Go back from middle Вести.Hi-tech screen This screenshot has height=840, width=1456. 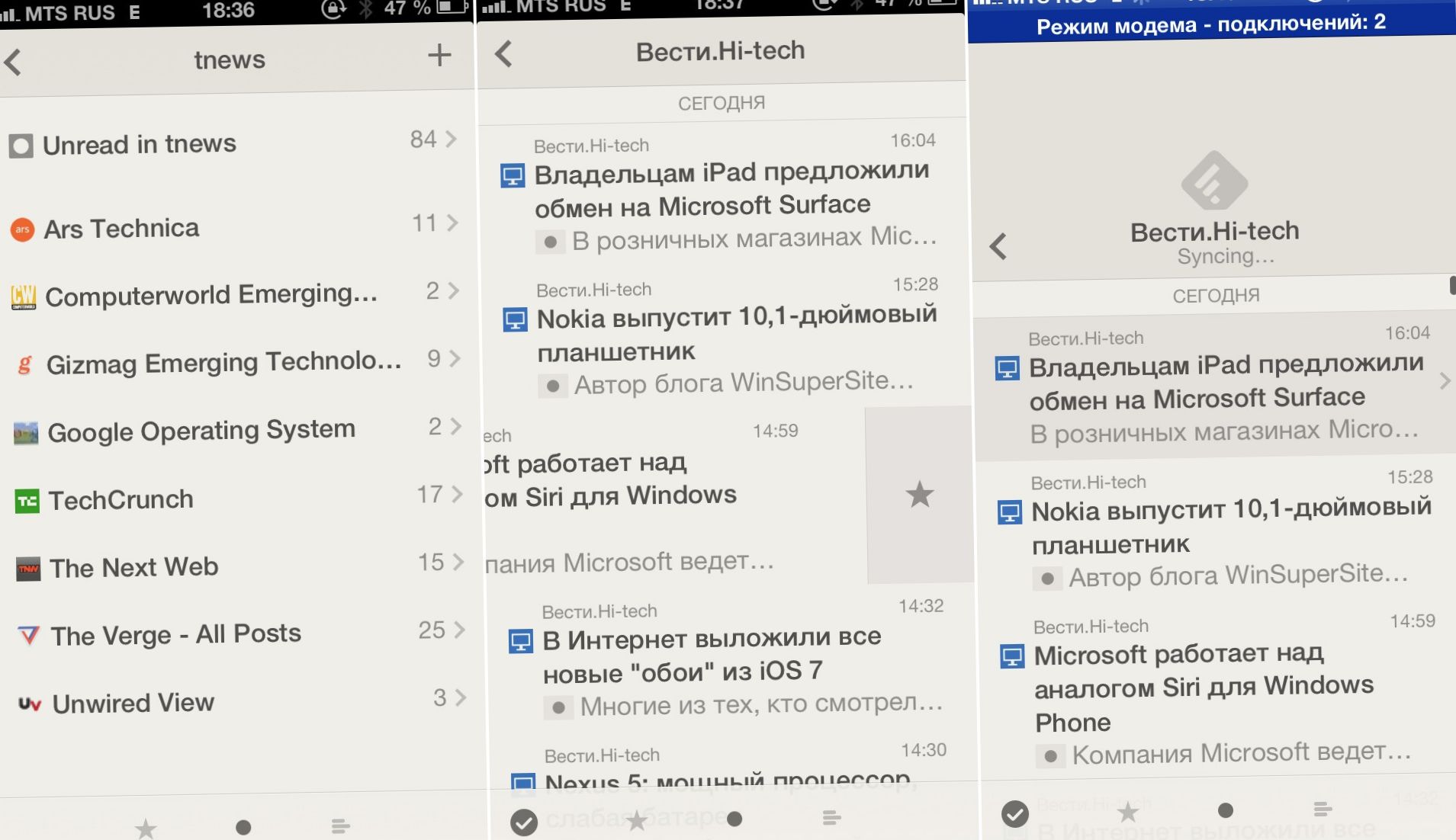[503, 53]
